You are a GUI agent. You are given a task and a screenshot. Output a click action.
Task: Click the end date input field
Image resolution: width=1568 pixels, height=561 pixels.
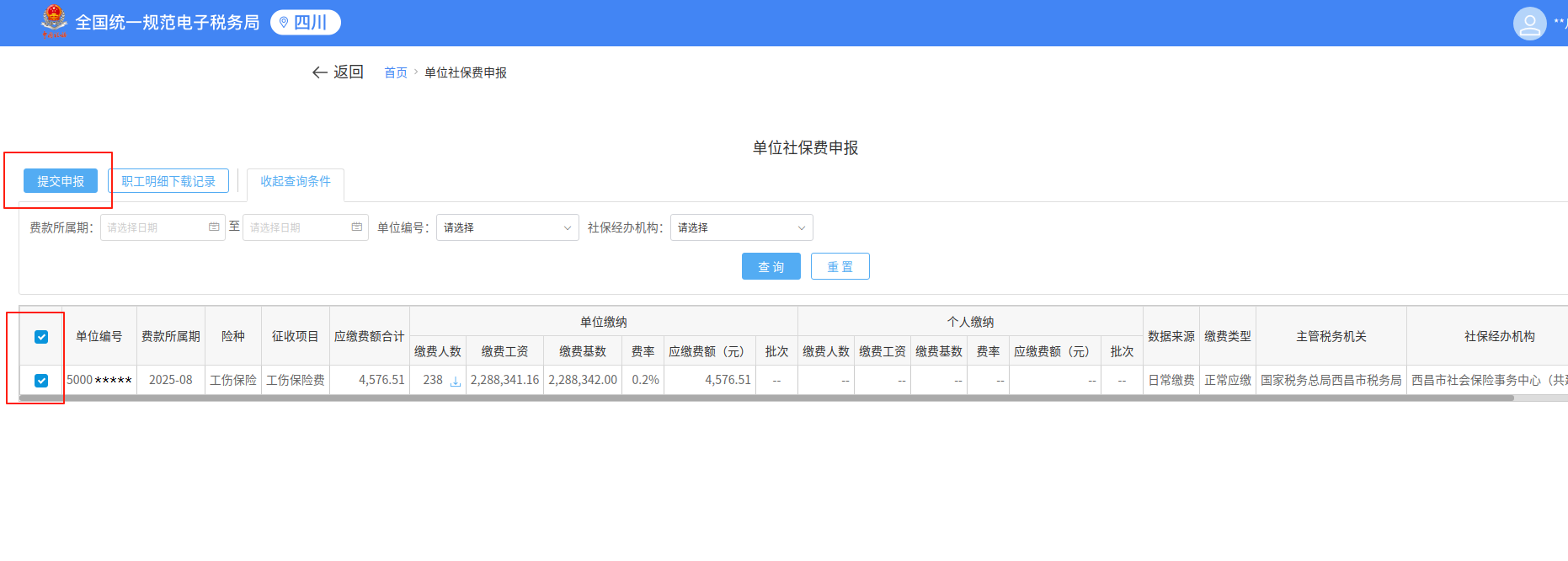tap(297, 227)
